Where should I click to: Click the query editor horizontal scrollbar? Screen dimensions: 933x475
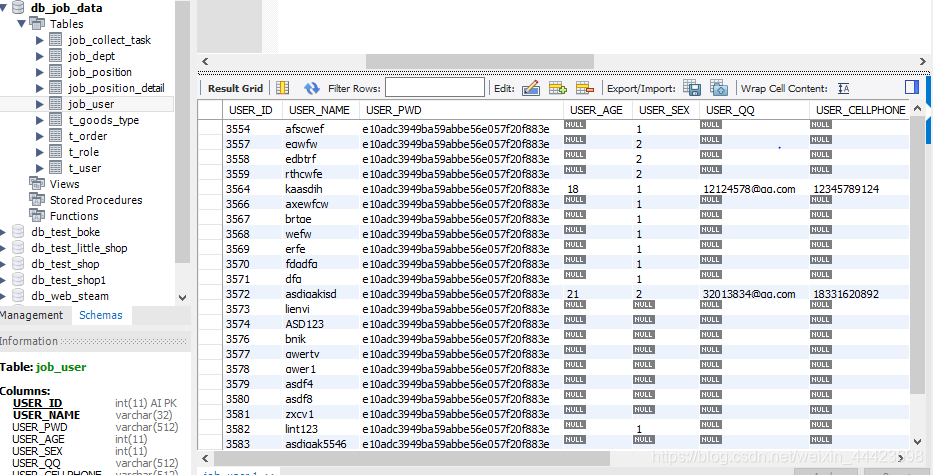point(480,61)
